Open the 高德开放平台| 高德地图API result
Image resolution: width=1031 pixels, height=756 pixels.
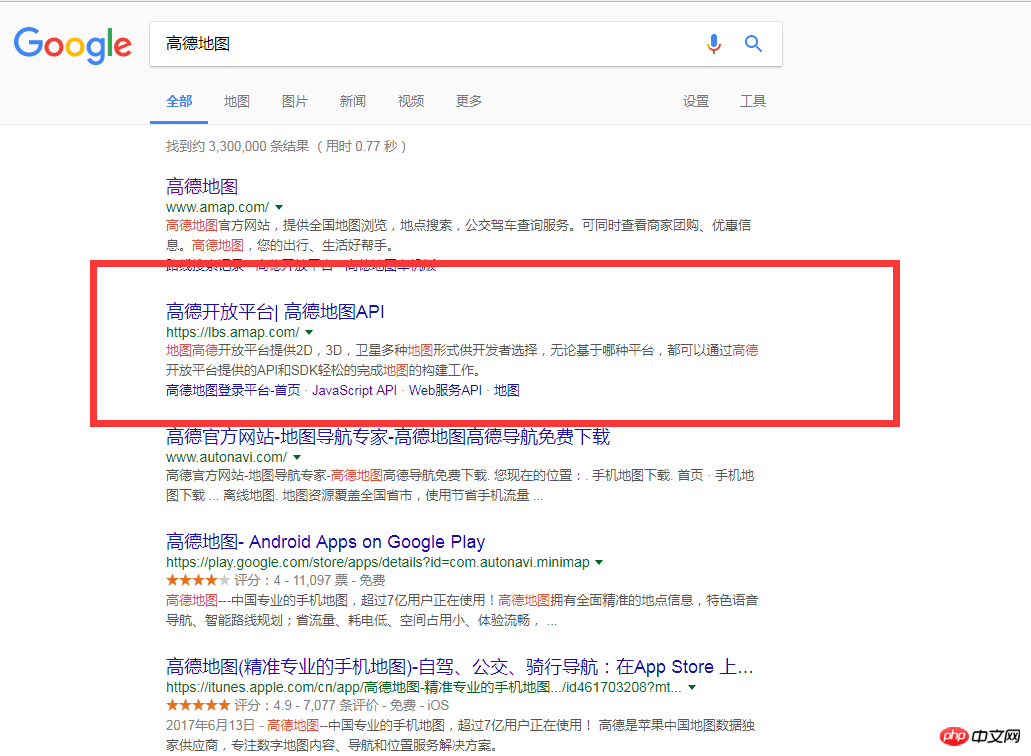coord(275,312)
